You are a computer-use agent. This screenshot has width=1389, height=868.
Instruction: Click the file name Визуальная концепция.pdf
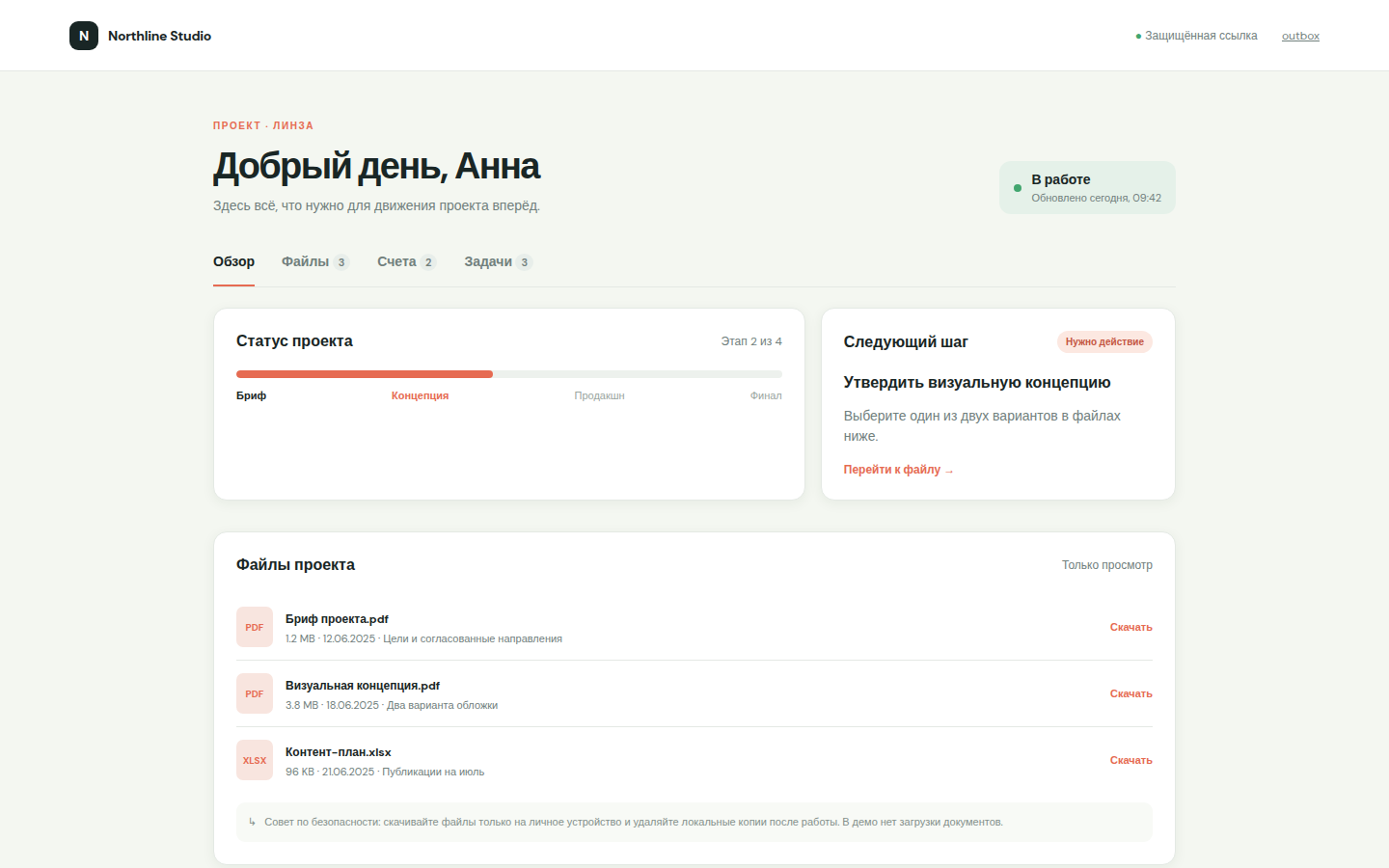(x=363, y=686)
